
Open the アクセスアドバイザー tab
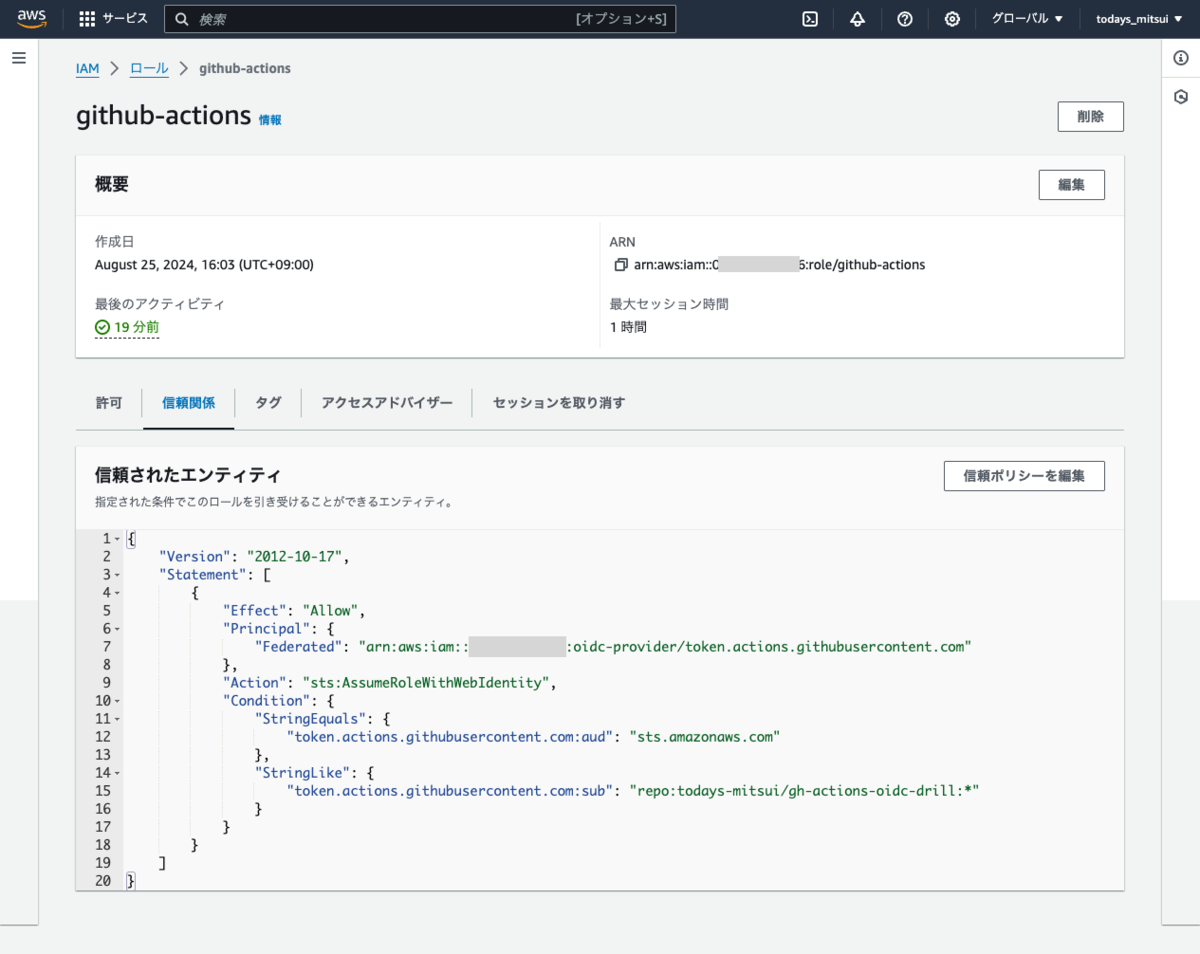[385, 402]
